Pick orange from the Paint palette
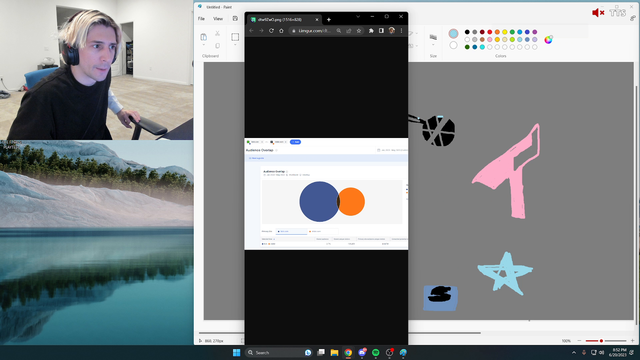This screenshot has height=360, width=640. pyautogui.click(x=497, y=32)
